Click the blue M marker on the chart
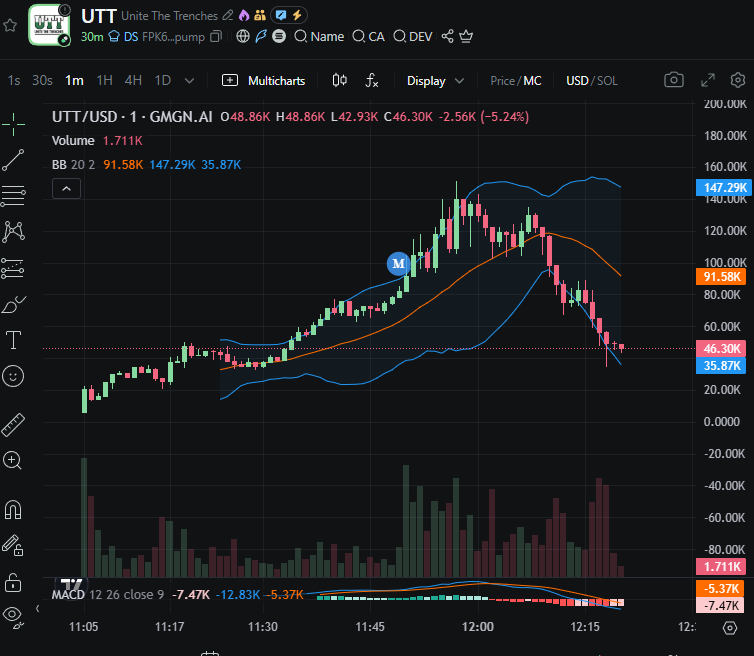The width and height of the screenshot is (754, 656). click(398, 264)
